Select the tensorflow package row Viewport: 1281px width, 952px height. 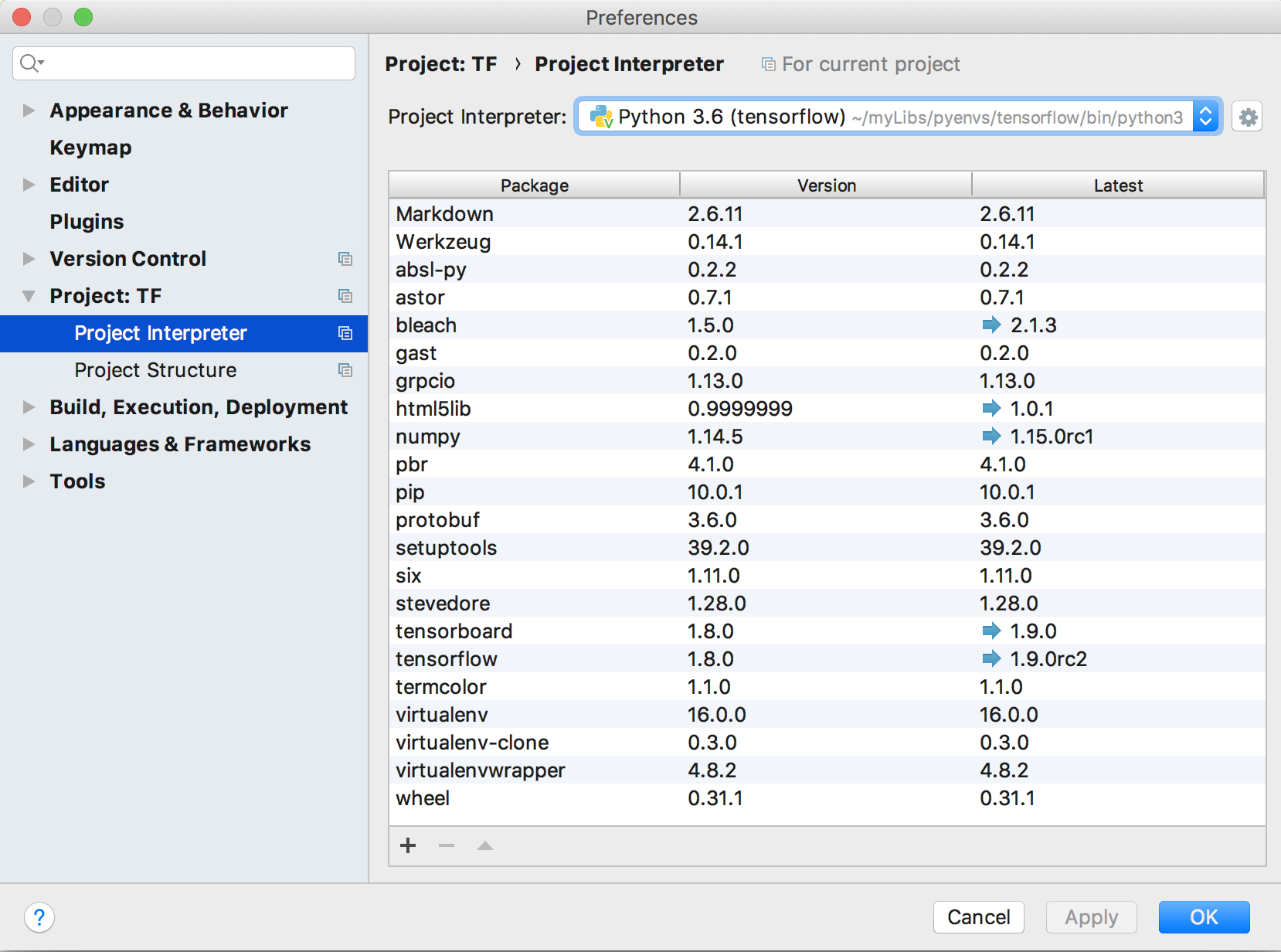pos(827,658)
